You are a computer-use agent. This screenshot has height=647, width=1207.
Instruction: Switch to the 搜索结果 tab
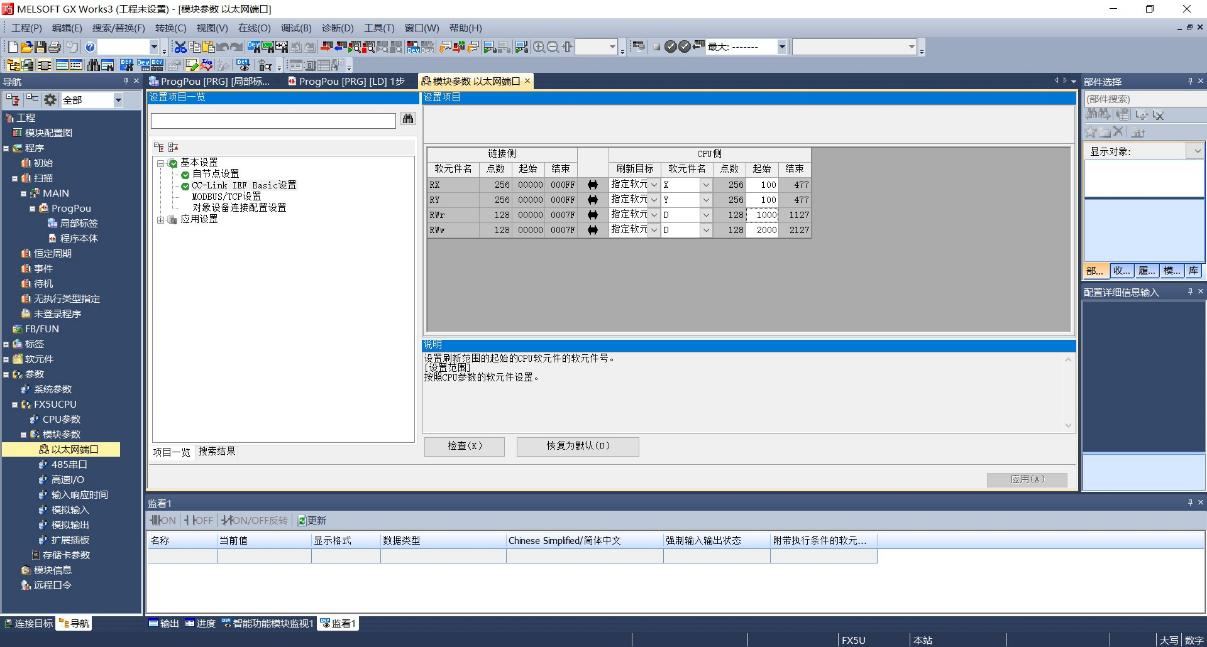pos(216,452)
